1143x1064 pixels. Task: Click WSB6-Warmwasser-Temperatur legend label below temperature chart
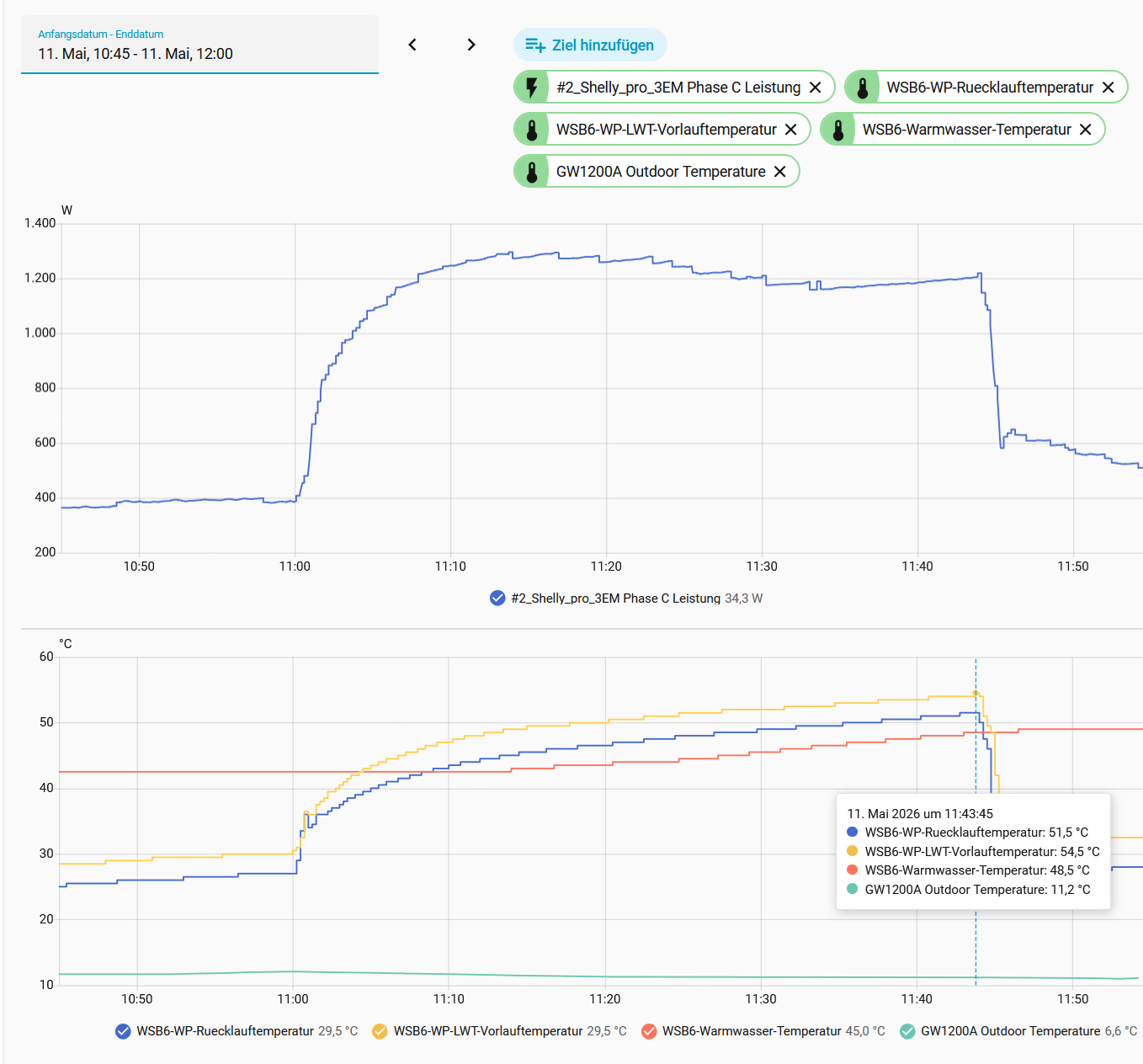(x=752, y=1031)
